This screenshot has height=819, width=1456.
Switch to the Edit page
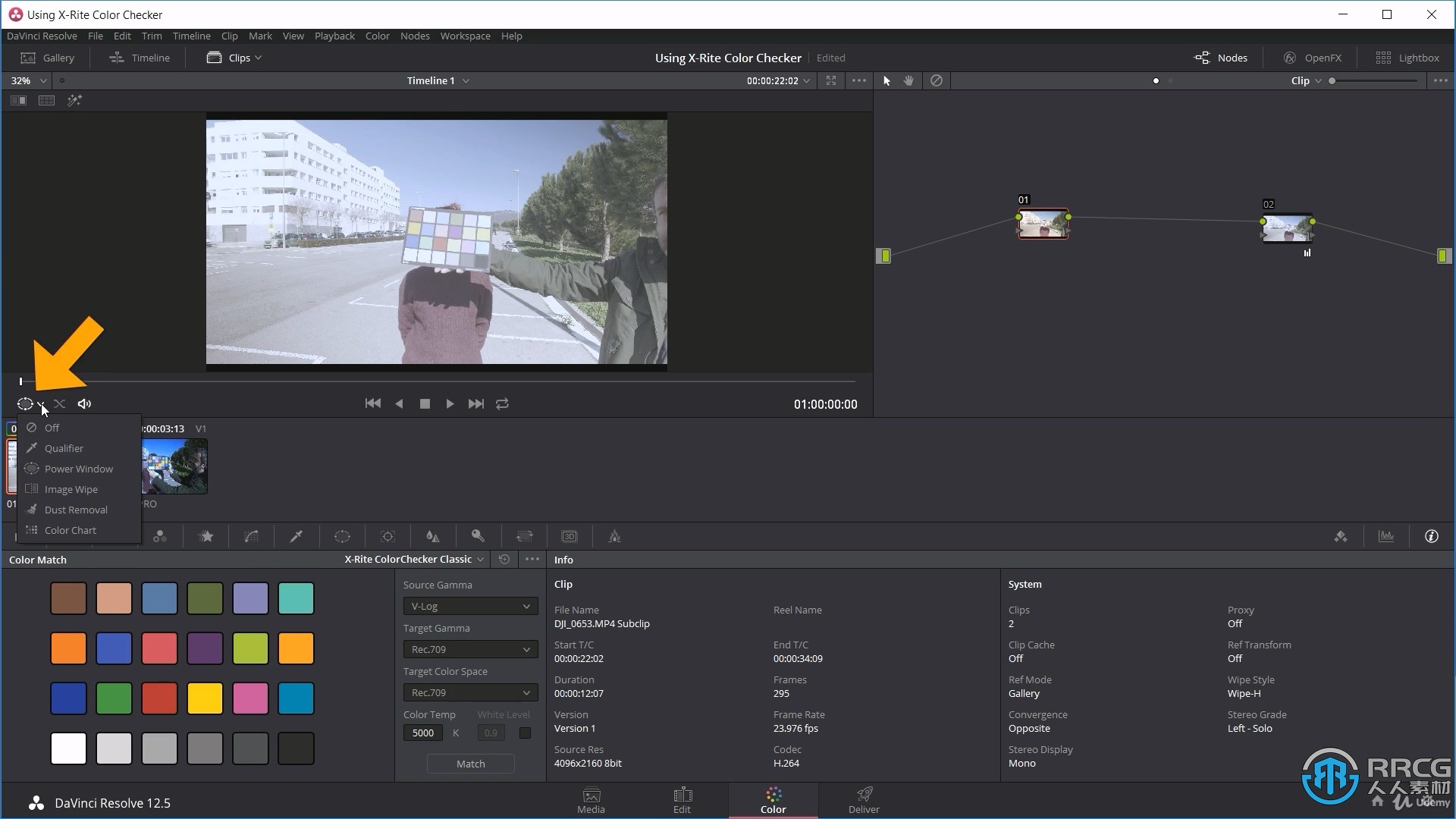pos(682,801)
